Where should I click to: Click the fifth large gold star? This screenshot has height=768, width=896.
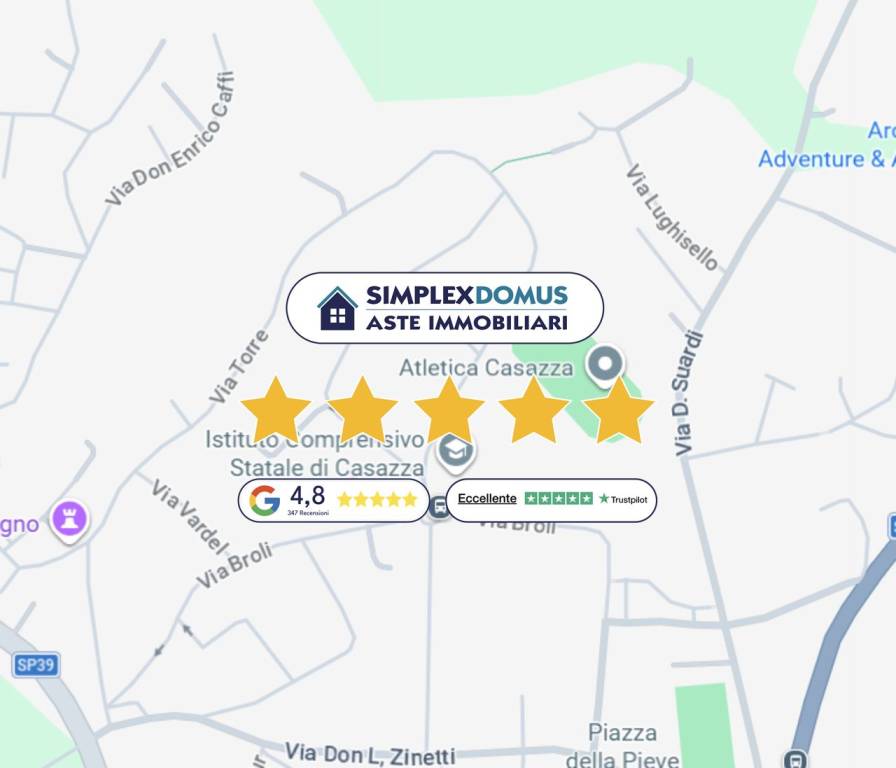(x=618, y=409)
